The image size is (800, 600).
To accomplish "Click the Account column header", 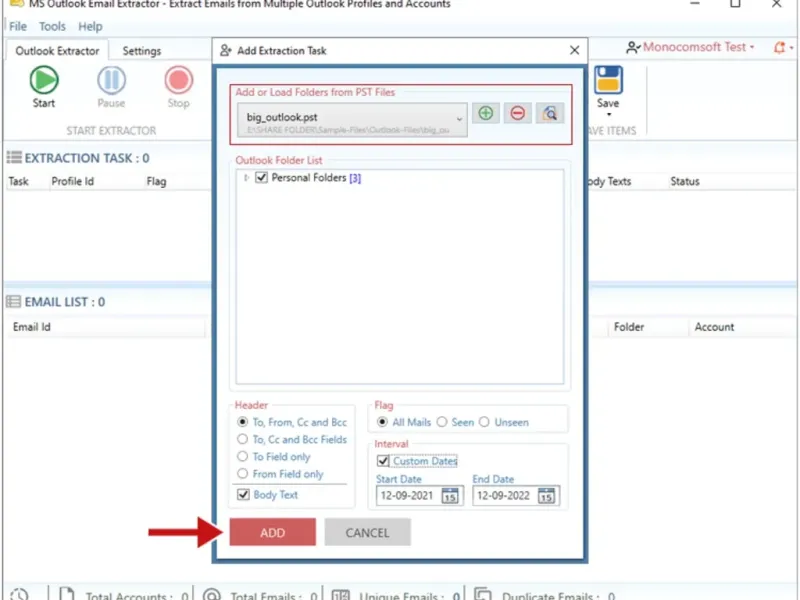I will [714, 327].
